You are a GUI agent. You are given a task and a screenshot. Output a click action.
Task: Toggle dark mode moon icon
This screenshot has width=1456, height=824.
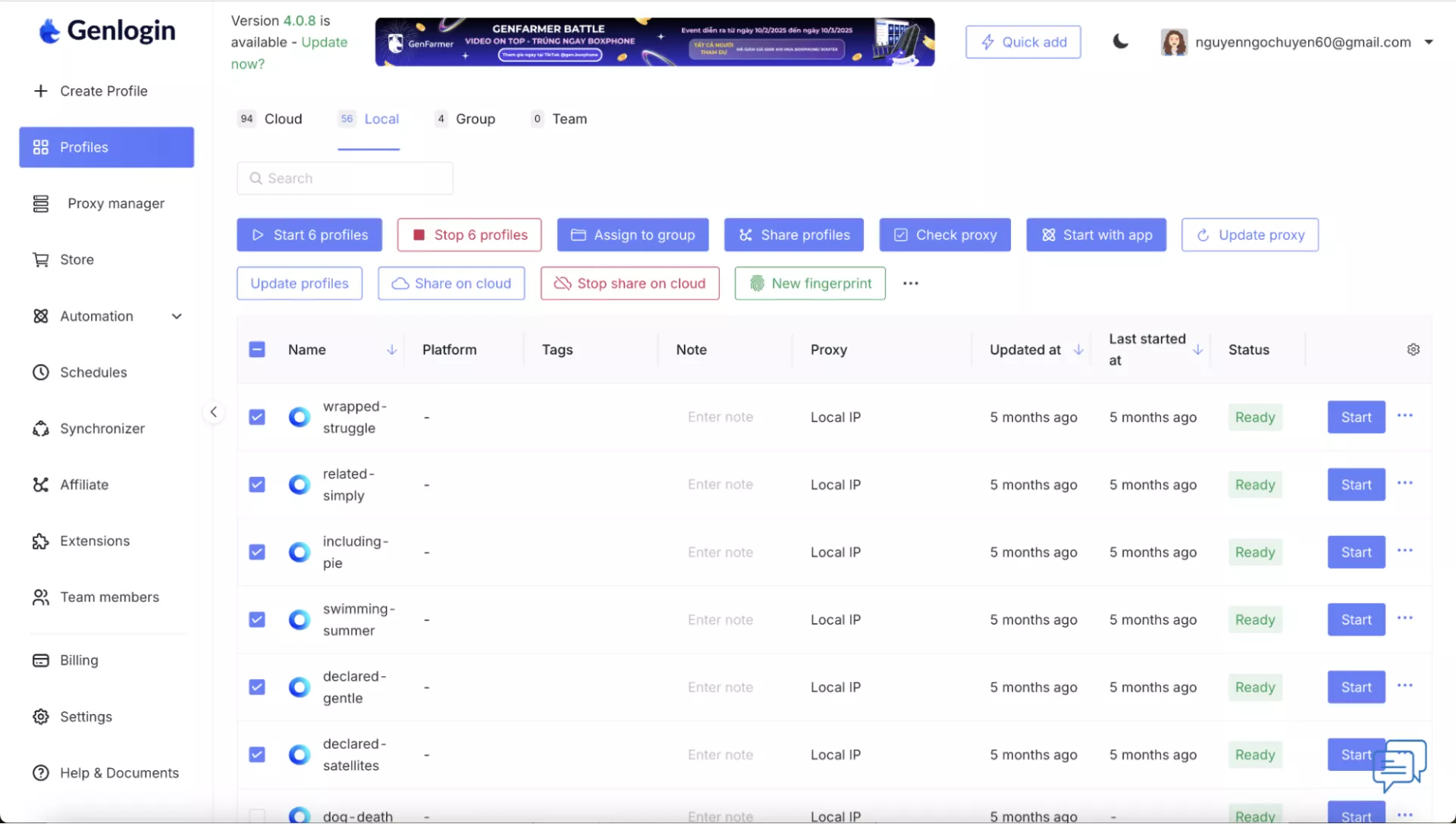click(x=1120, y=42)
